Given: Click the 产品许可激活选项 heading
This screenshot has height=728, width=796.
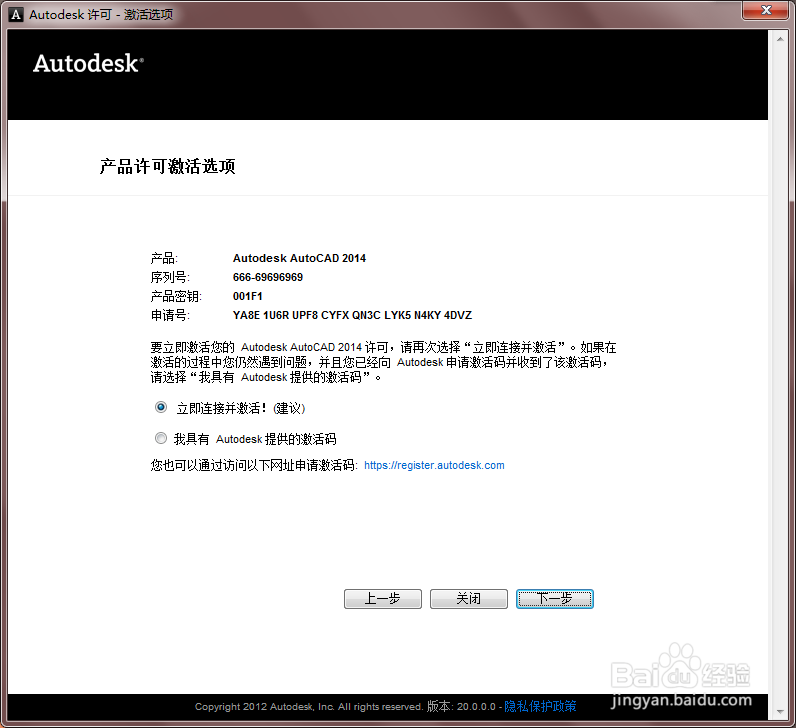Looking at the screenshot, I should tap(168, 167).
